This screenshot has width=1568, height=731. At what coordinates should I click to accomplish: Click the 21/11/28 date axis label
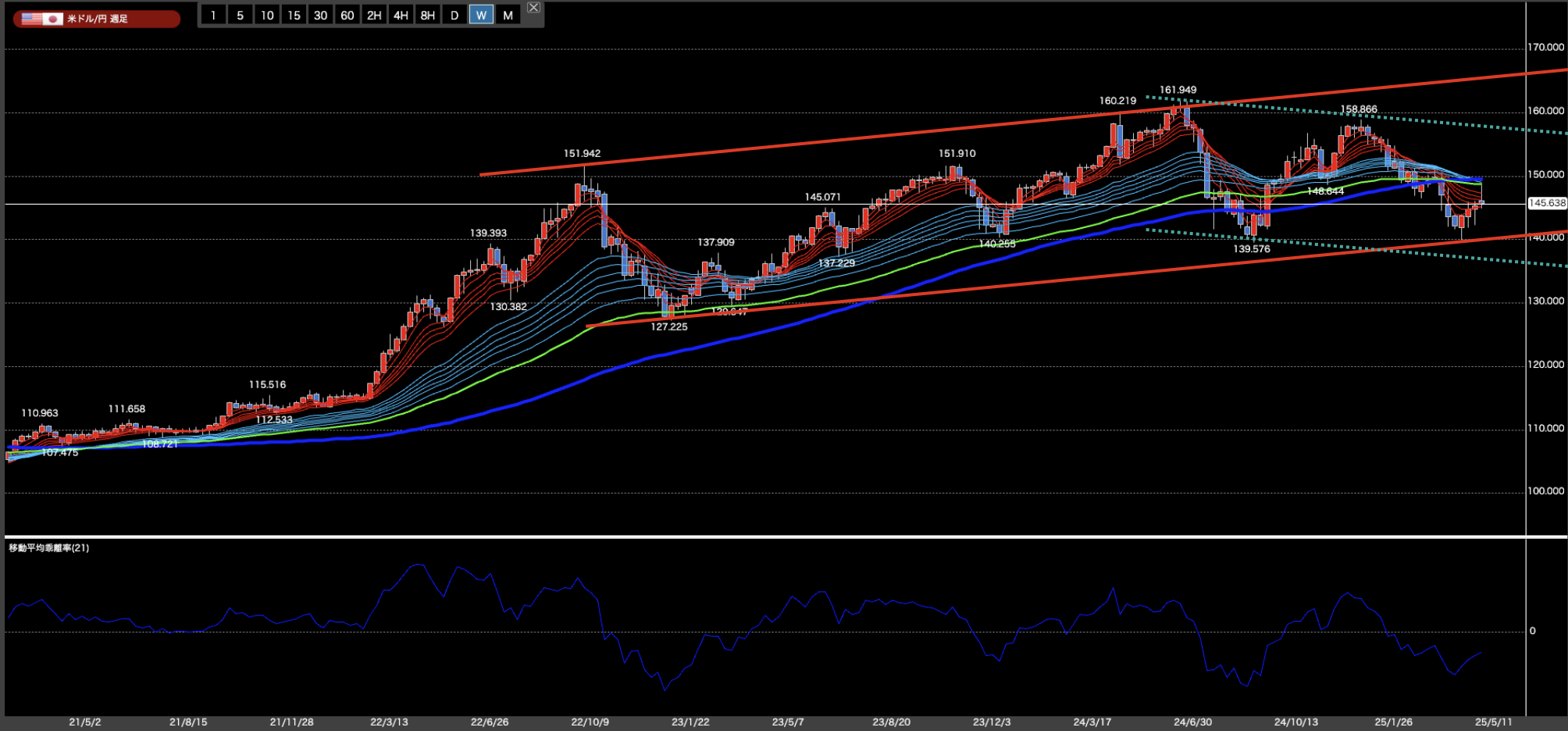(291, 722)
